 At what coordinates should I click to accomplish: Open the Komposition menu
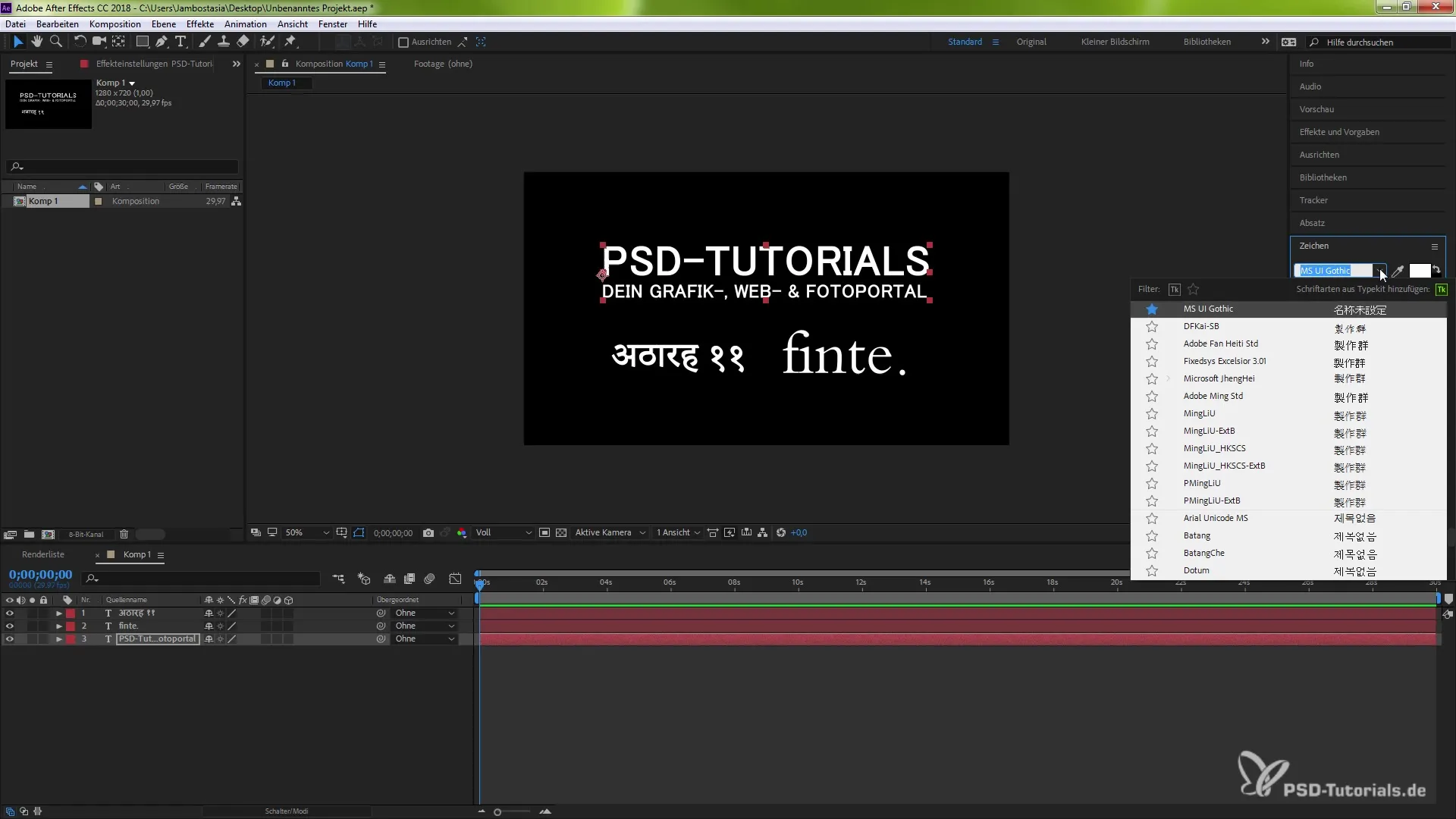[x=115, y=24]
